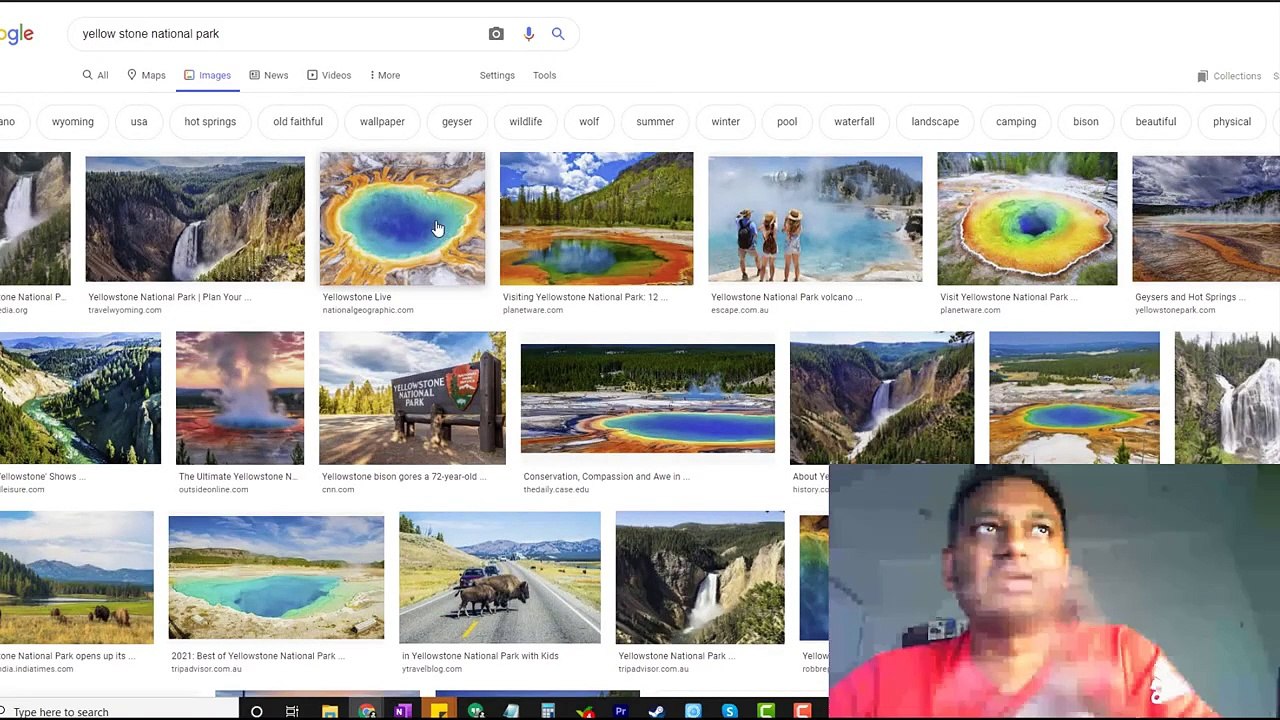Filter by the camping chip
Viewport: 1280px width, 720px height.
1016,122
